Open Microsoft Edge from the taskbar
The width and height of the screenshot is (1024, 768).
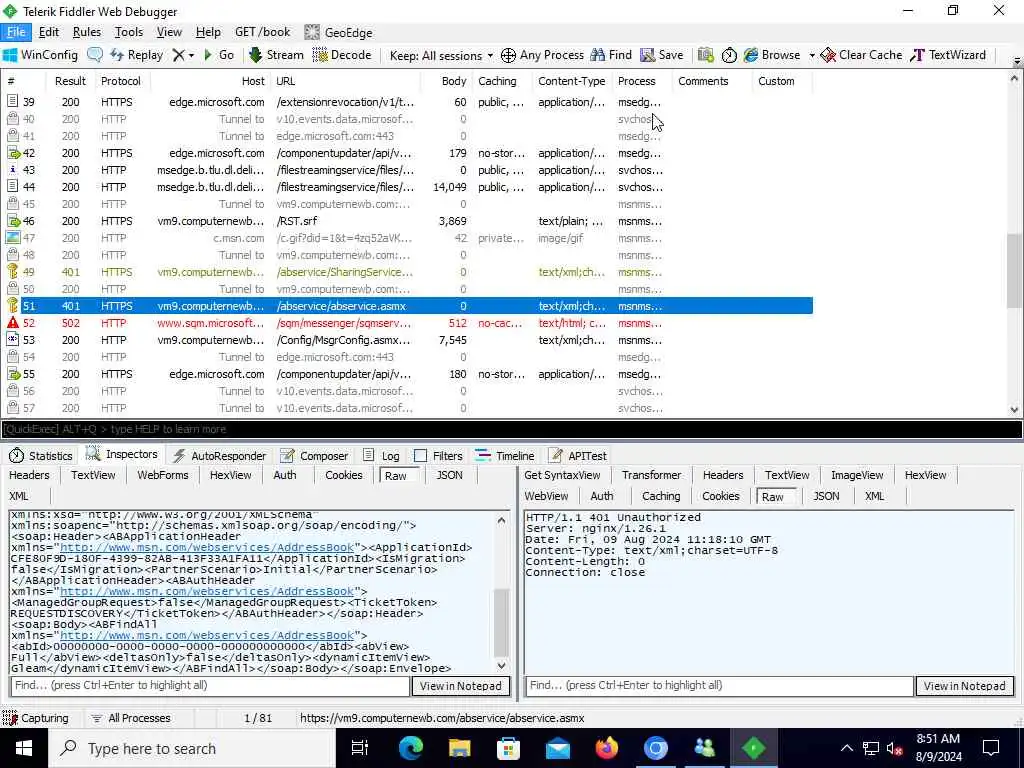[411, 748]
